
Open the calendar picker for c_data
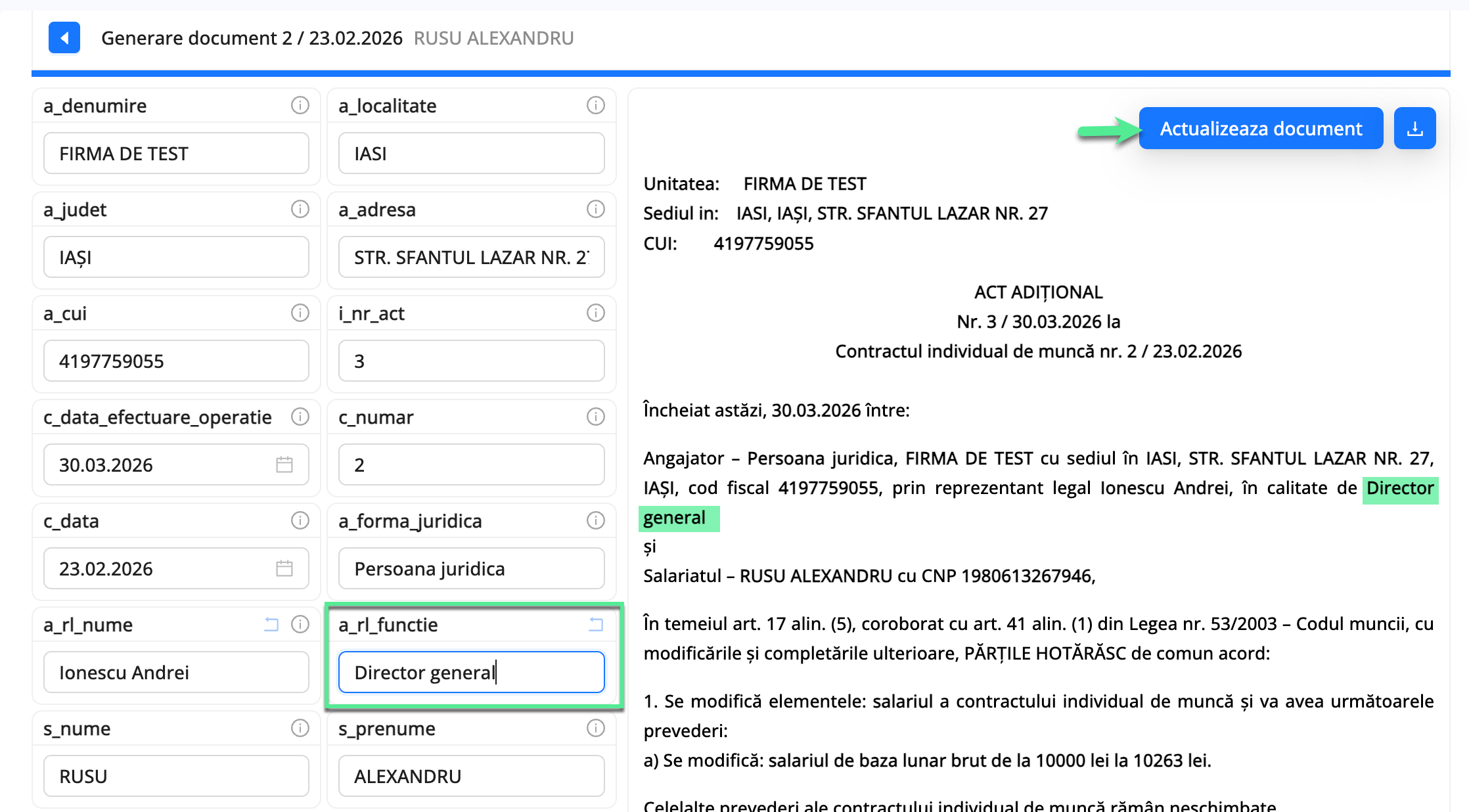pos(284,568)
